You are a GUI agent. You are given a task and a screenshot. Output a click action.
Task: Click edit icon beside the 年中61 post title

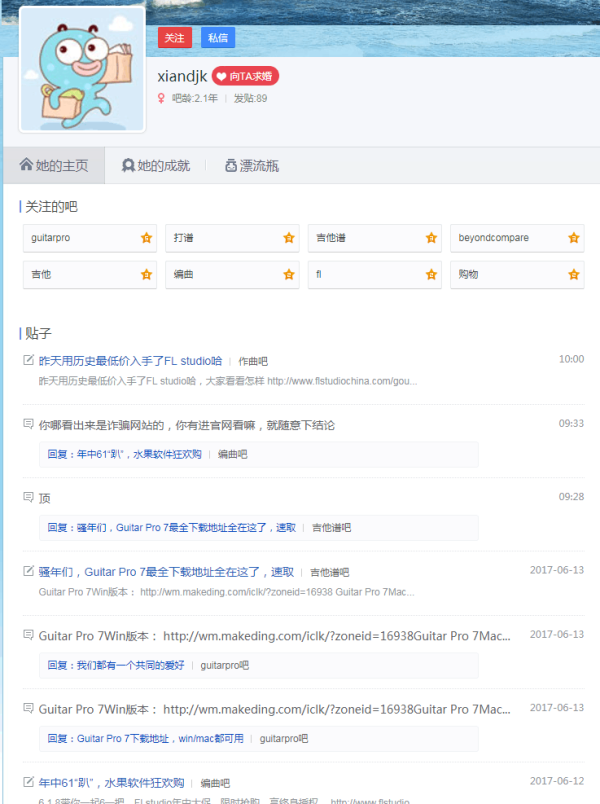[x=29, y=782]
